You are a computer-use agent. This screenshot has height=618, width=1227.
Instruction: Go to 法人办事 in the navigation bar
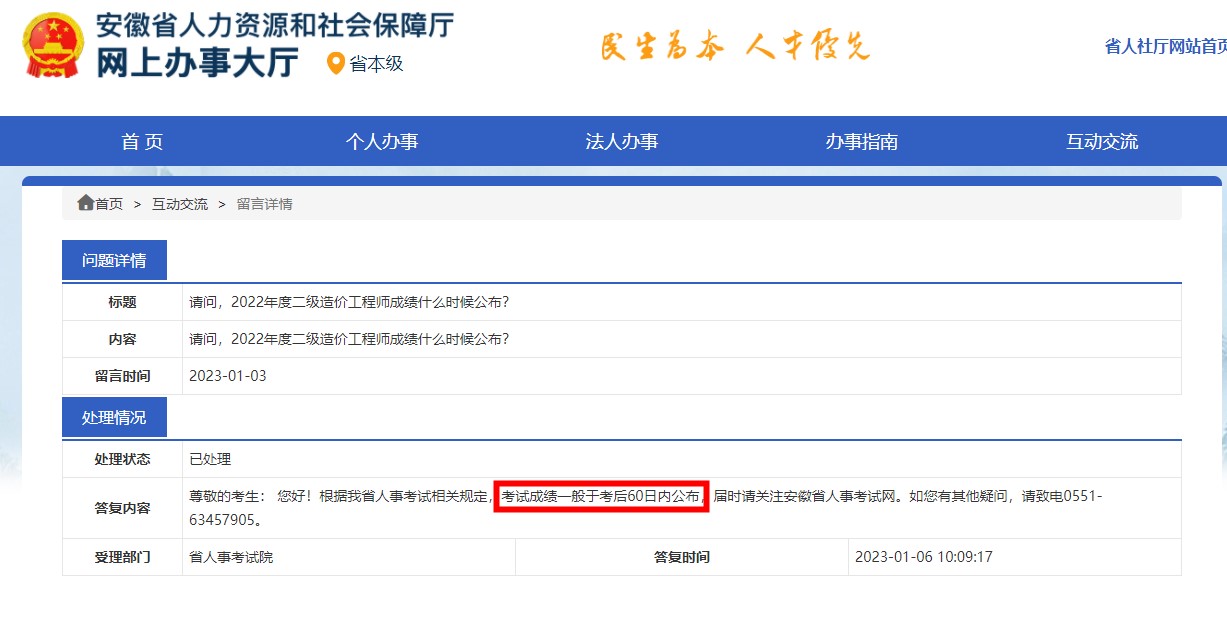point(622,142)
